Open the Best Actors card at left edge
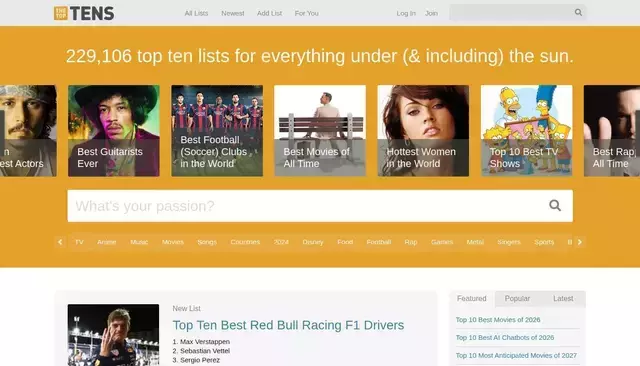This screenshot has height=366, width=640. pyautogui.click(x=28, y=131)
